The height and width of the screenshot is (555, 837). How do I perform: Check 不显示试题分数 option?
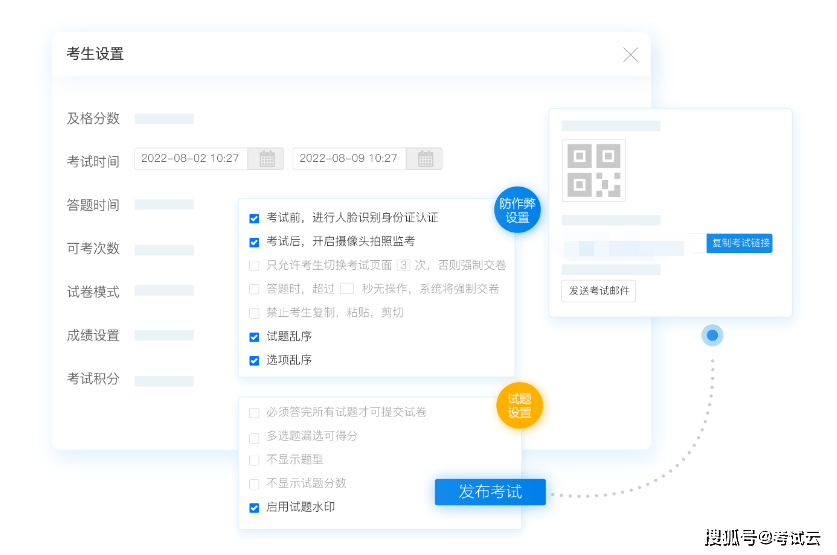coord(254,484)
